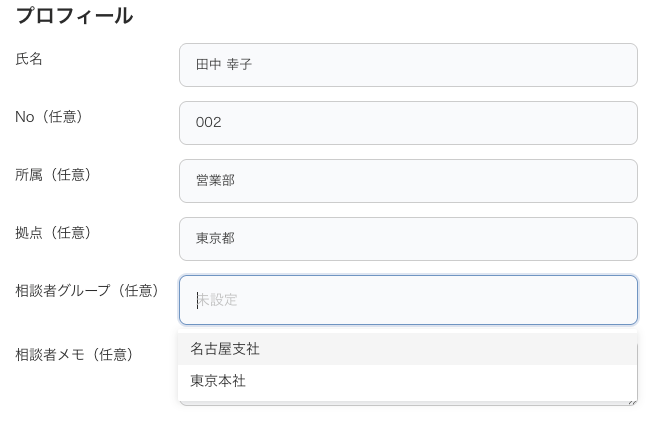Click the 所属（任意）input field
The width and height of the screenshot is (664, 431).
click(408, 181)
